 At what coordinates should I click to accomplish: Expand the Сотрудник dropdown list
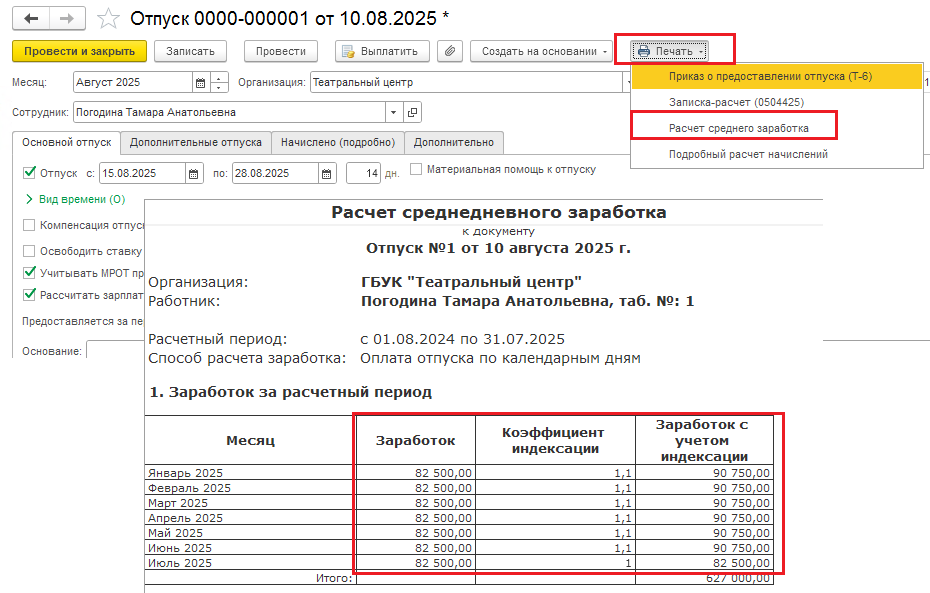(x=394, y=112)
